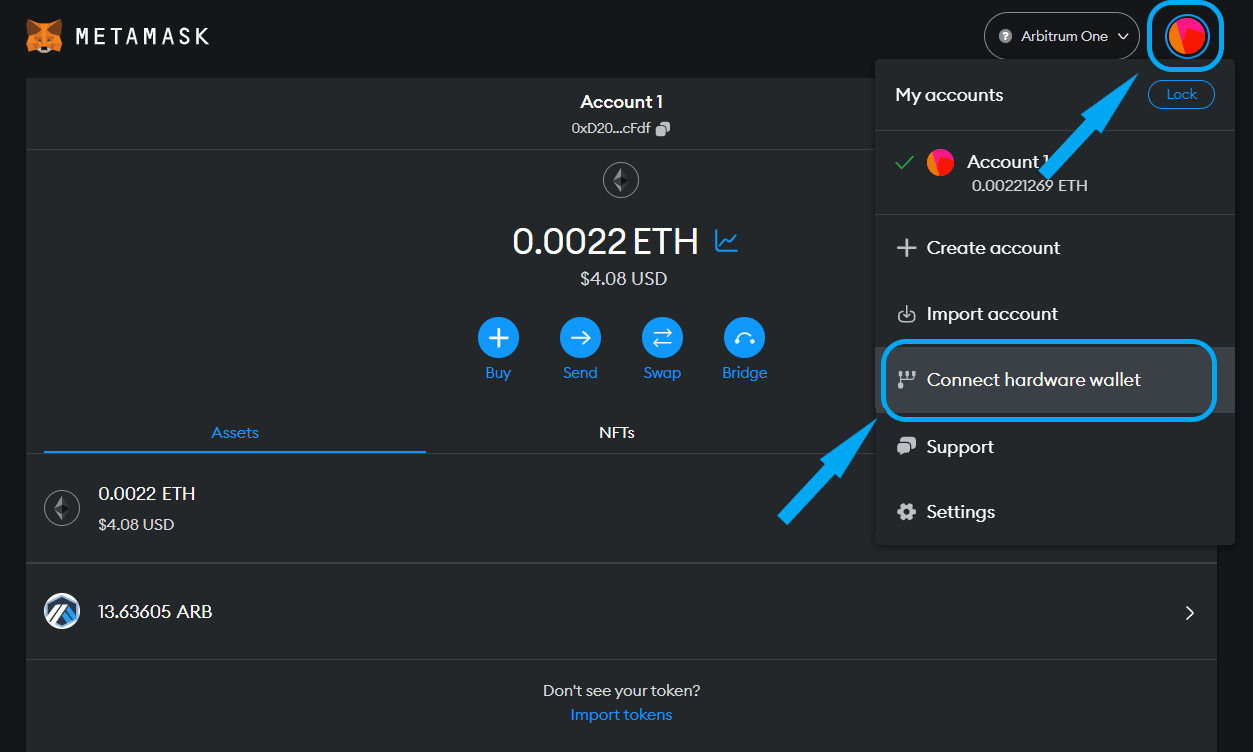1253x752 pixels.
Task: Click the ARB token icon
Action: [62, 611]
